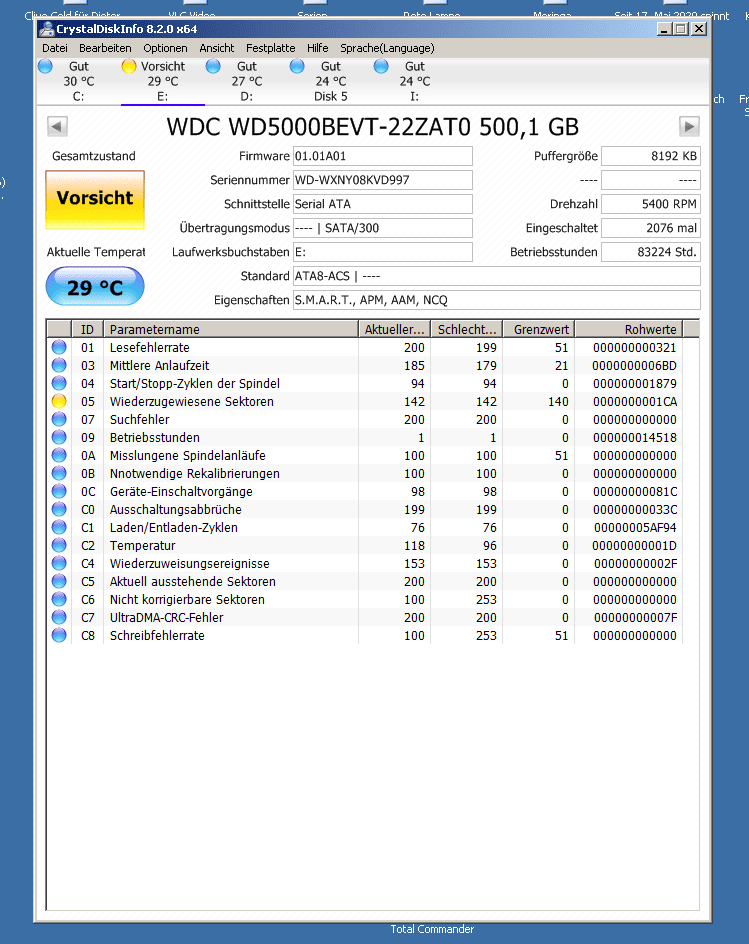Open the Hilfe menu

(317, 48)
